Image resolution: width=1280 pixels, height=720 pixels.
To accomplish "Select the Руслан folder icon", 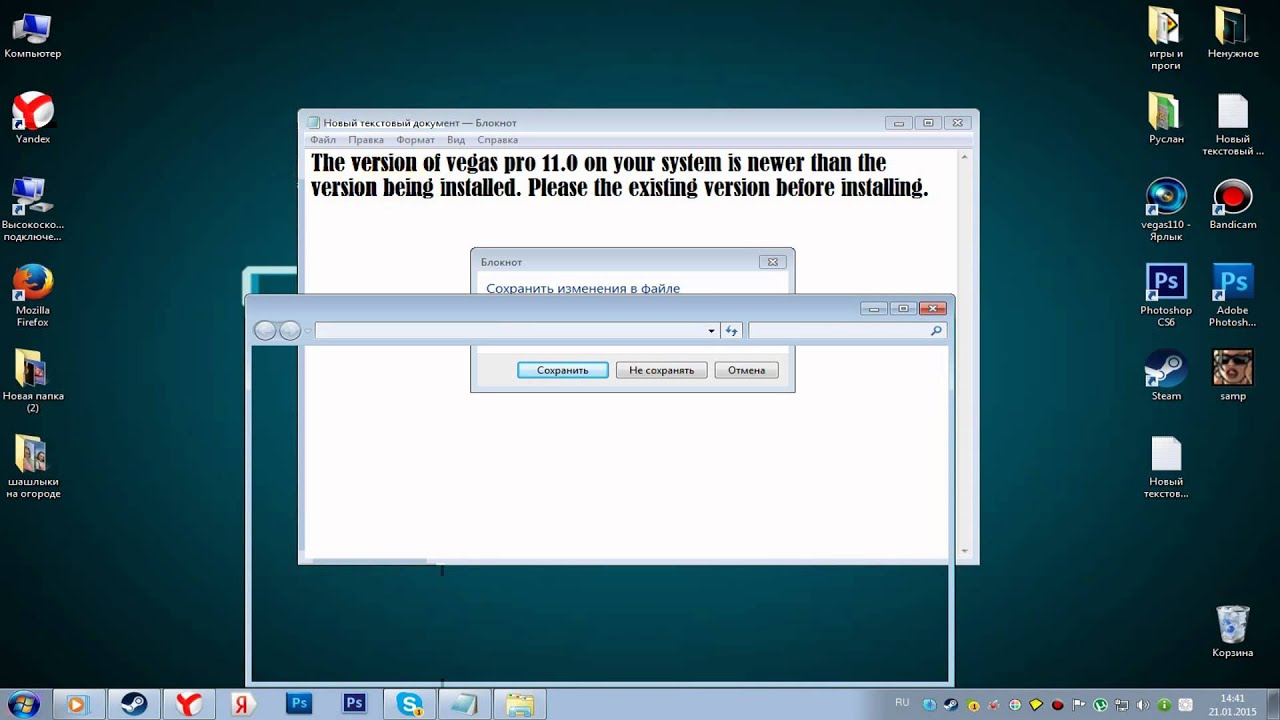I will tap(1166, 118).
